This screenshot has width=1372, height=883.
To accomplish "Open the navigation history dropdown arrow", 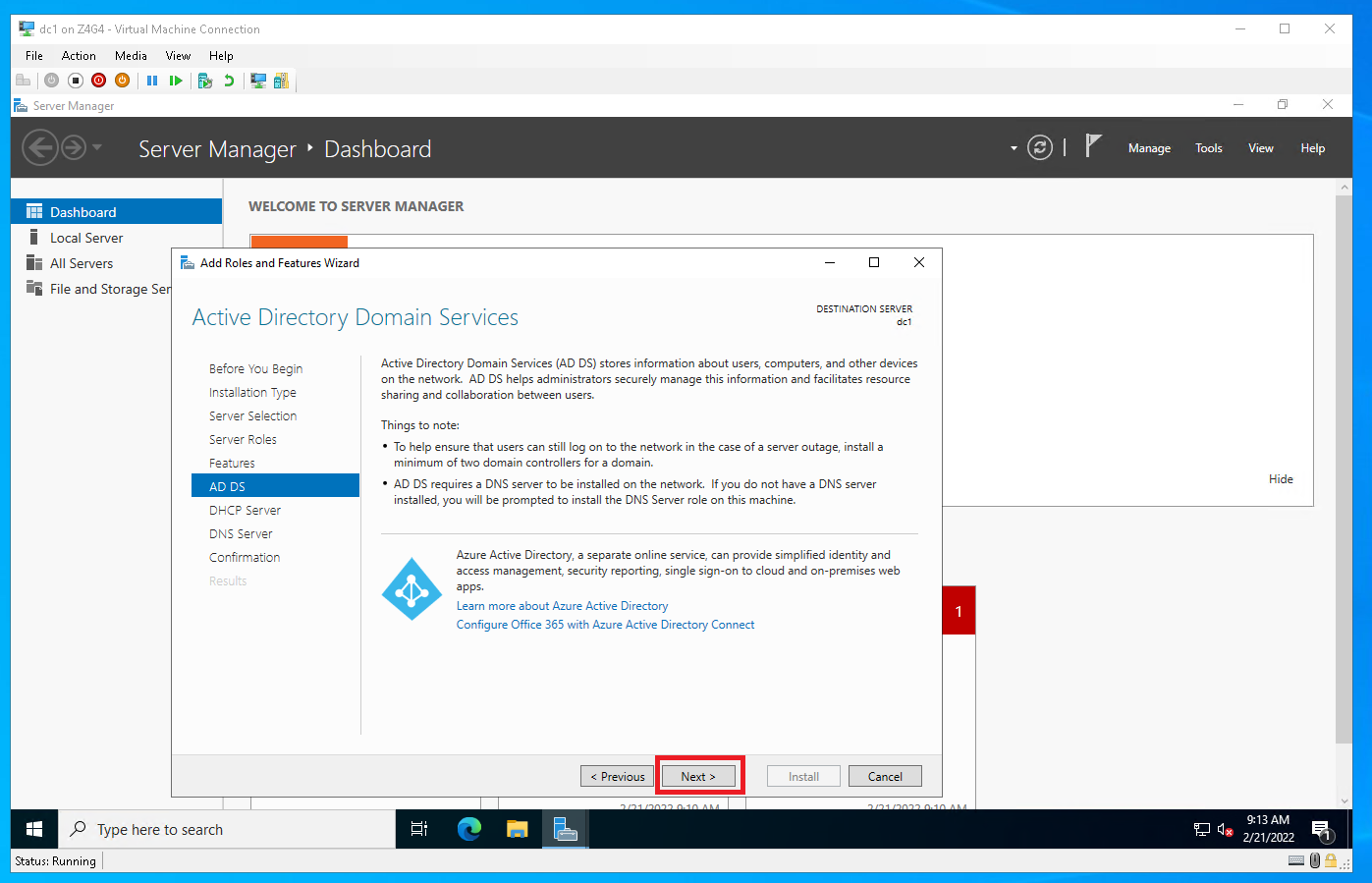I will click(x=97, y=148).
